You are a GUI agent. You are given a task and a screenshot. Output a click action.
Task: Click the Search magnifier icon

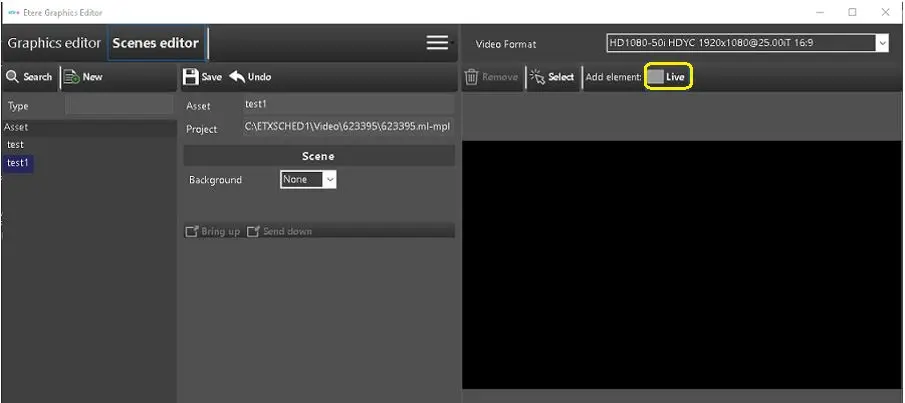(x=12, y=77)
